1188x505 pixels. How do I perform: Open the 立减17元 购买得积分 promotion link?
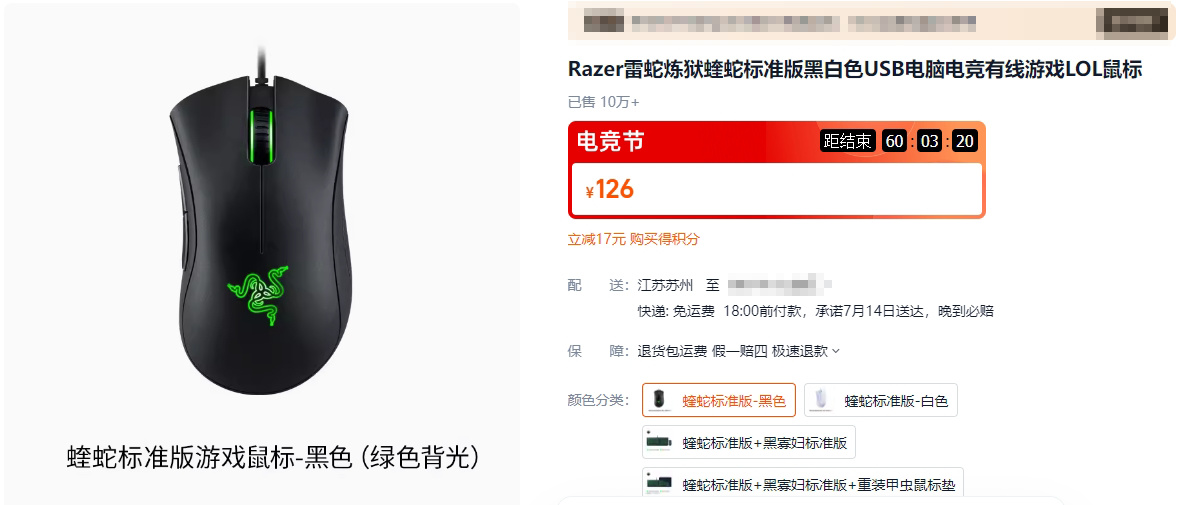point(633,239)
